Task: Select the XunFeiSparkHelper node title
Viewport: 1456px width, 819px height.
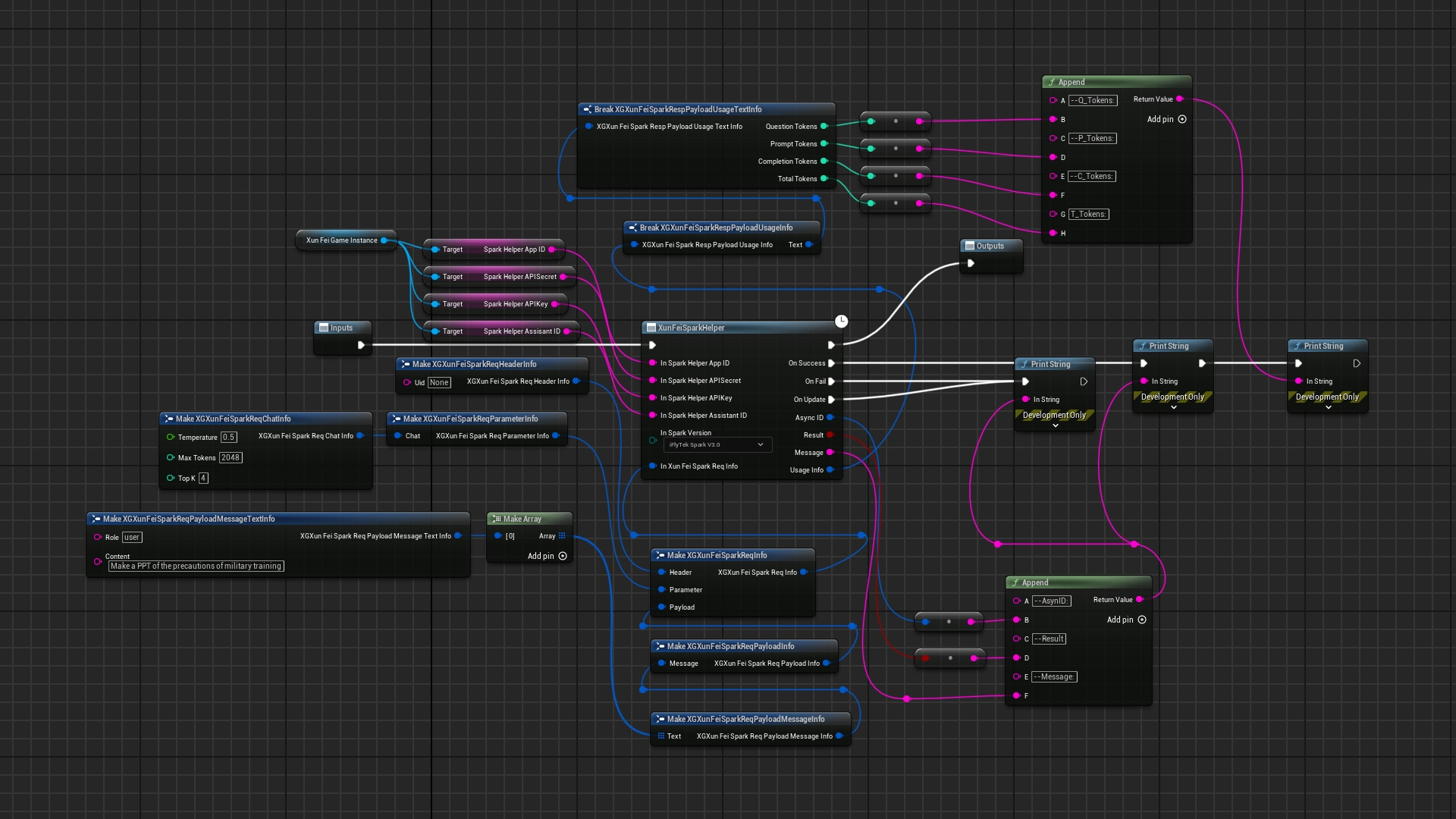Action: pos(691,328)
